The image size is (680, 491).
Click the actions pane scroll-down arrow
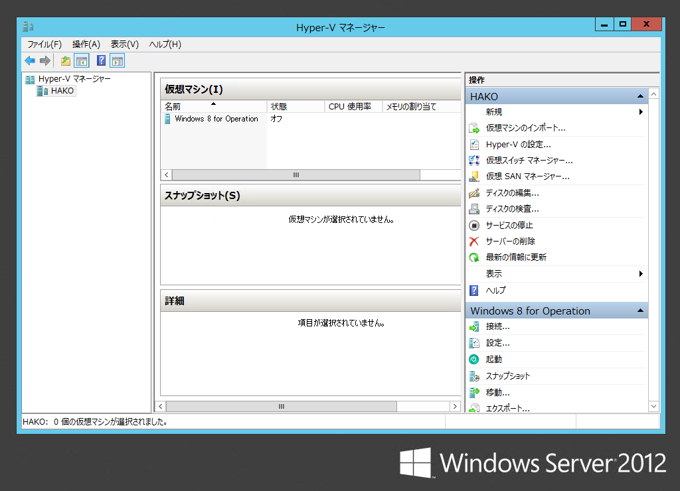(654, 406)
